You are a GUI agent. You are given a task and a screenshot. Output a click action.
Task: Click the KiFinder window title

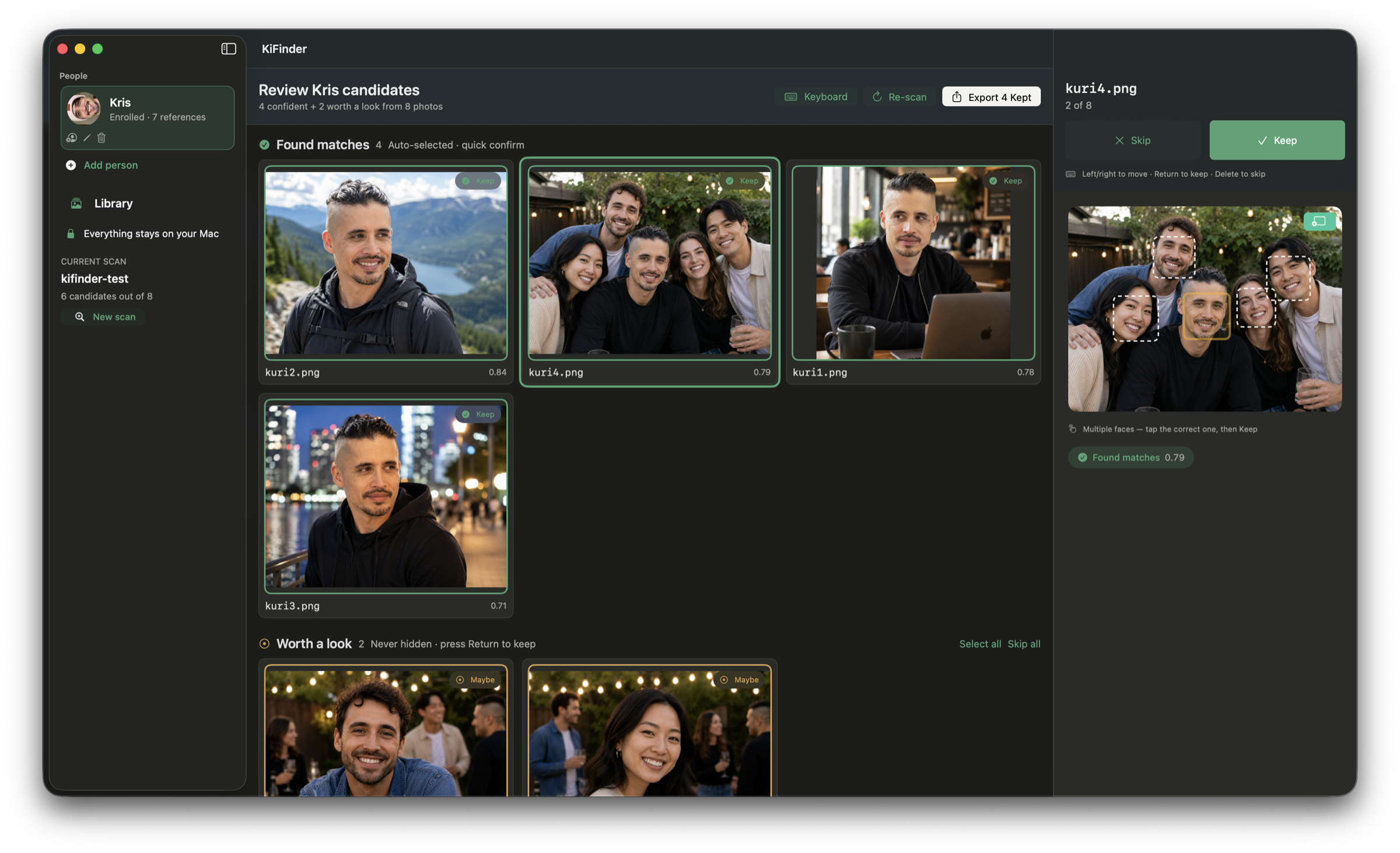tap(284, 49)
